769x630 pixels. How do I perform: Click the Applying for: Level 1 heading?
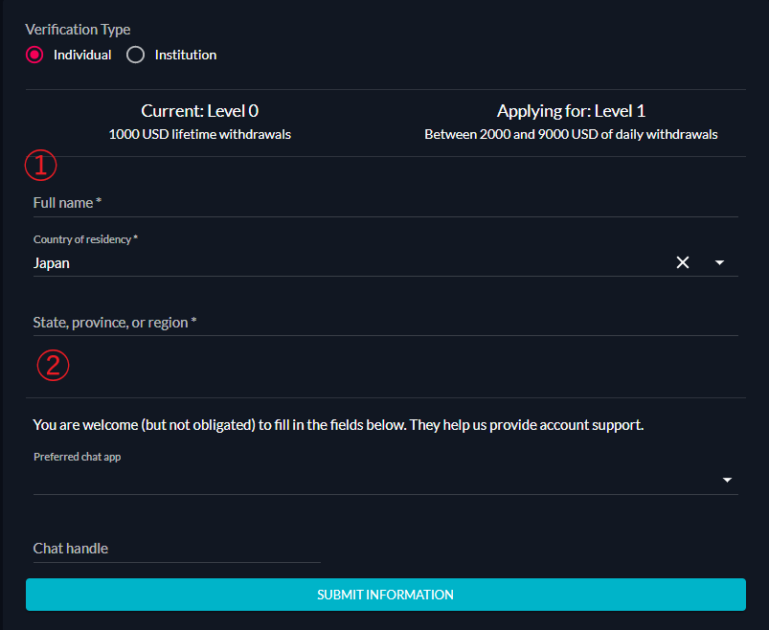coord(571,111)
